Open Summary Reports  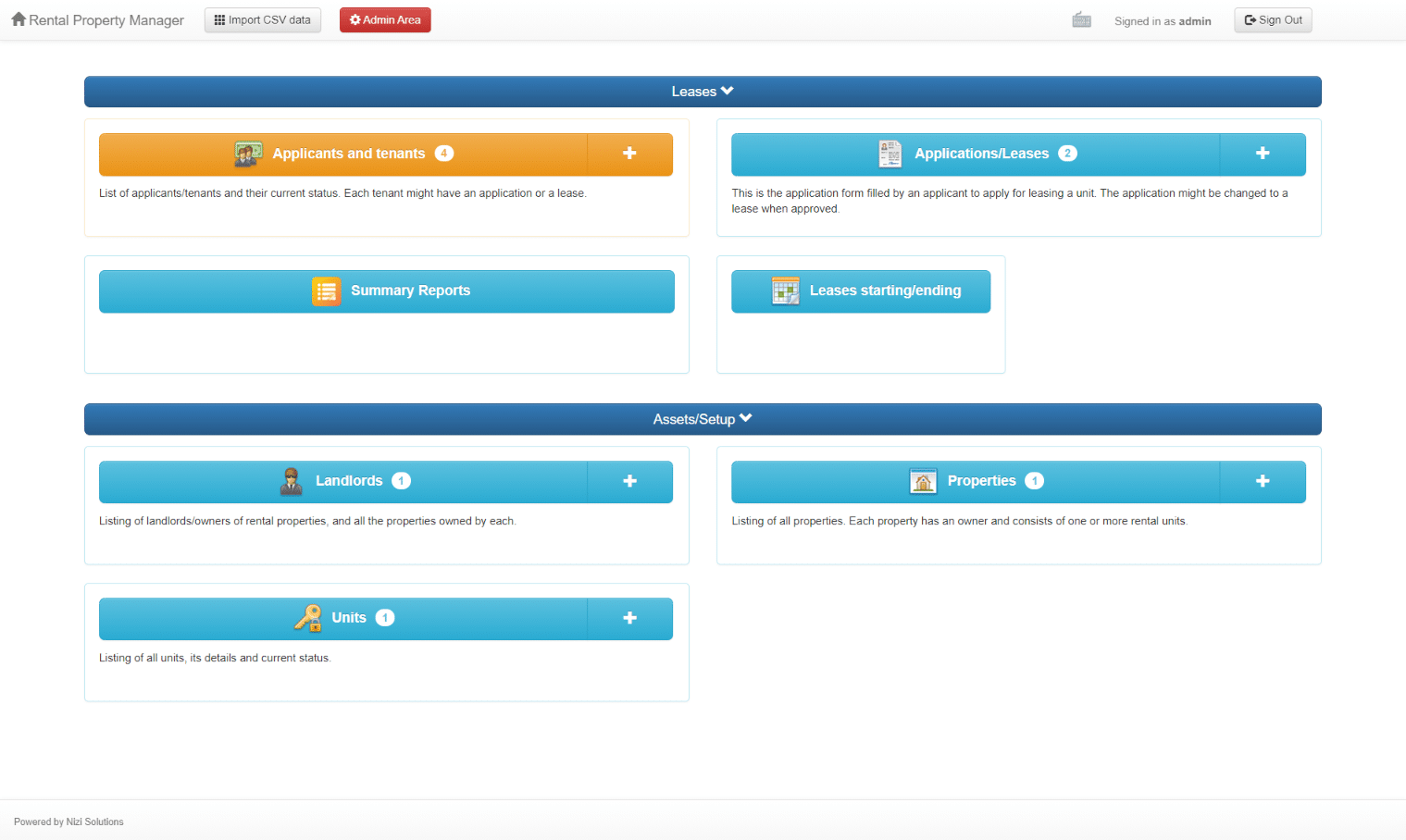[410, 290]
